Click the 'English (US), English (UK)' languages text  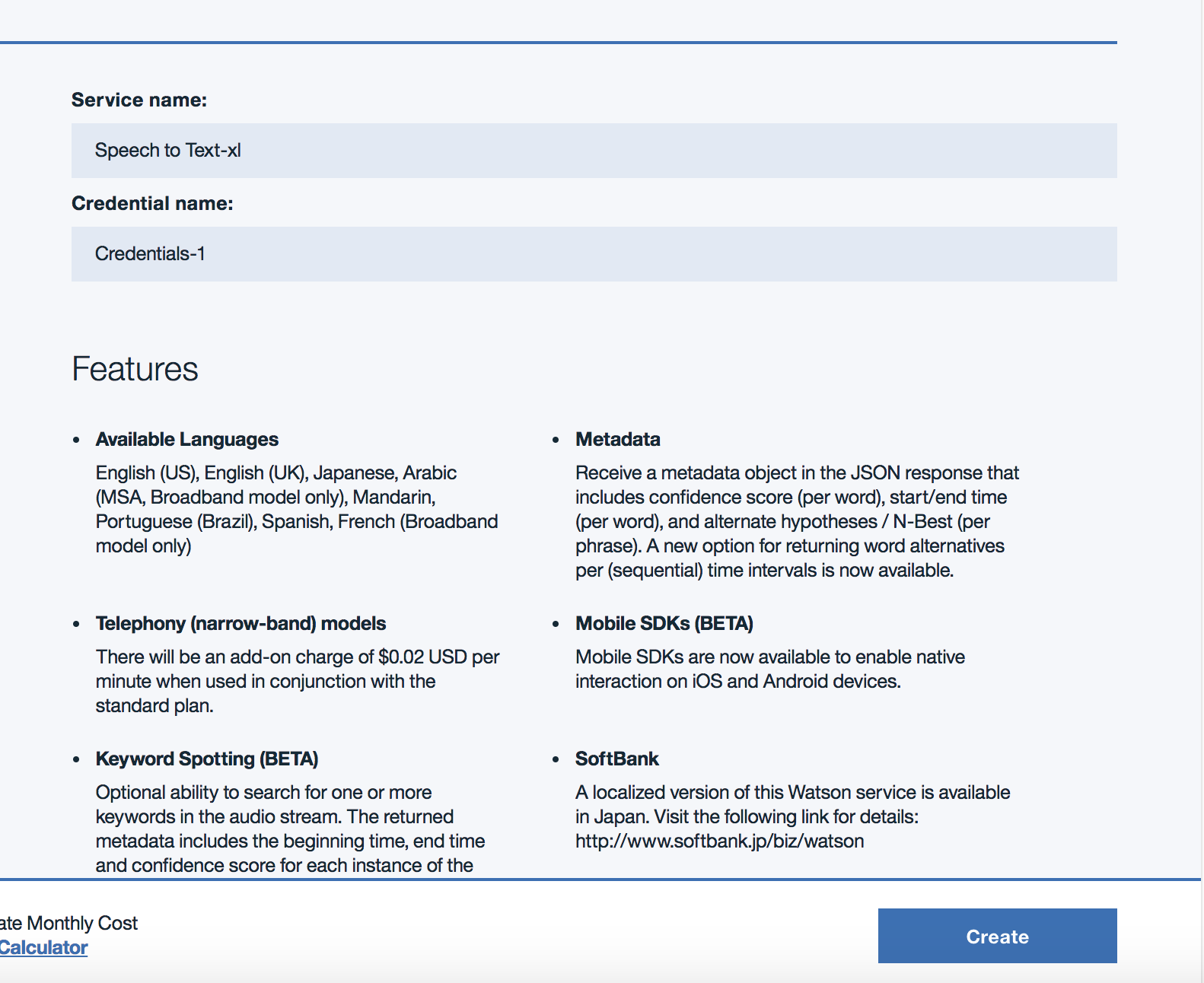[x=202, y=472]
